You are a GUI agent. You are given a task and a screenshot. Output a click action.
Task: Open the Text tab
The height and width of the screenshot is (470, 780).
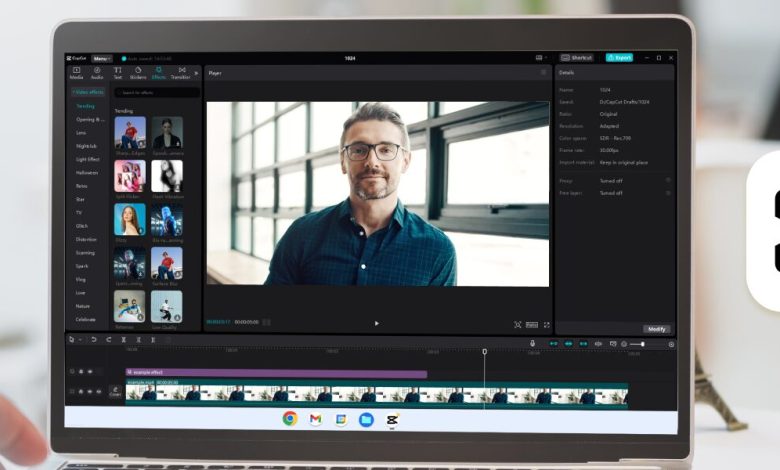(x=117, y=73)
